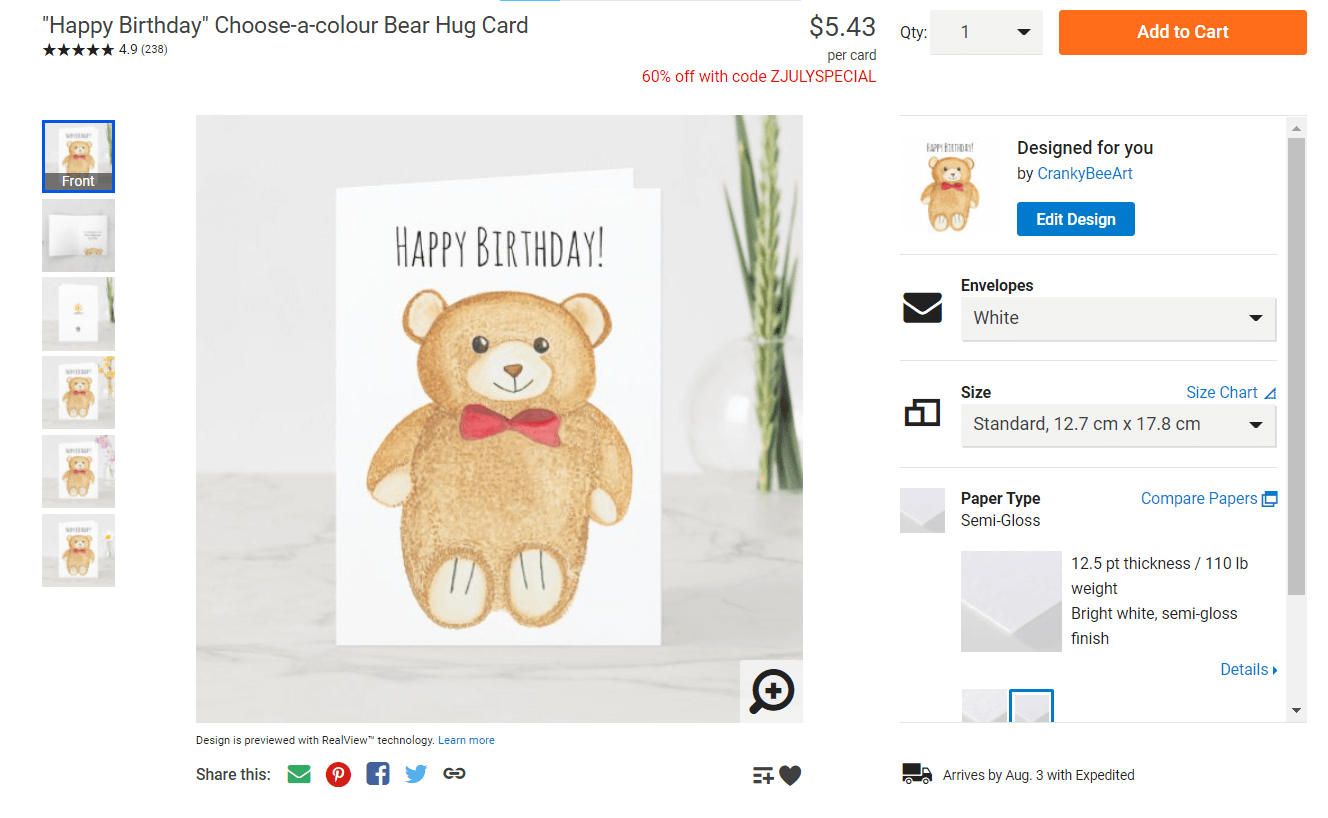
Task: Click the magnifier zoom icon on preview
Action: (x=771, y=690)
